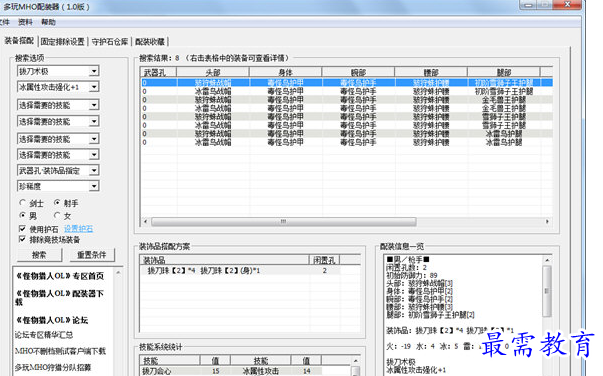Viewport: 603px width, 376px height.
Task: Open the 帮助 menu
Action: (x=48, y=22)
